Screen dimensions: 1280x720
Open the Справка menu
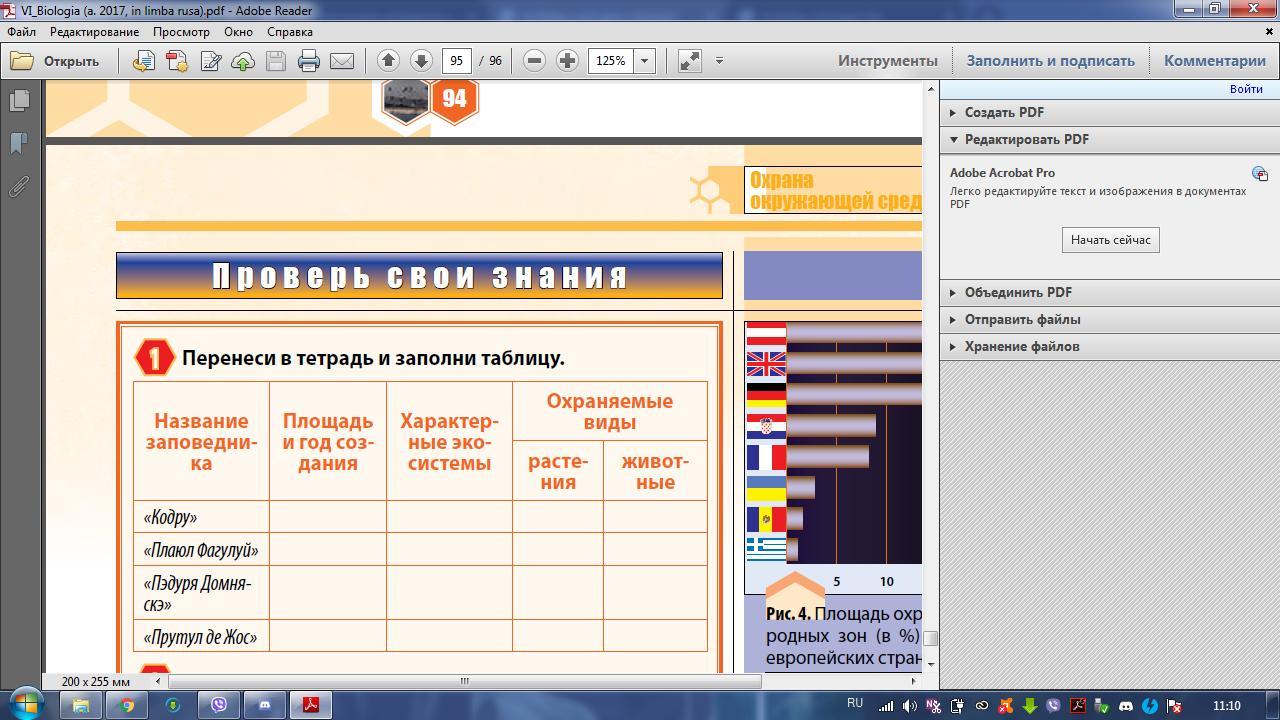point(290,32)
